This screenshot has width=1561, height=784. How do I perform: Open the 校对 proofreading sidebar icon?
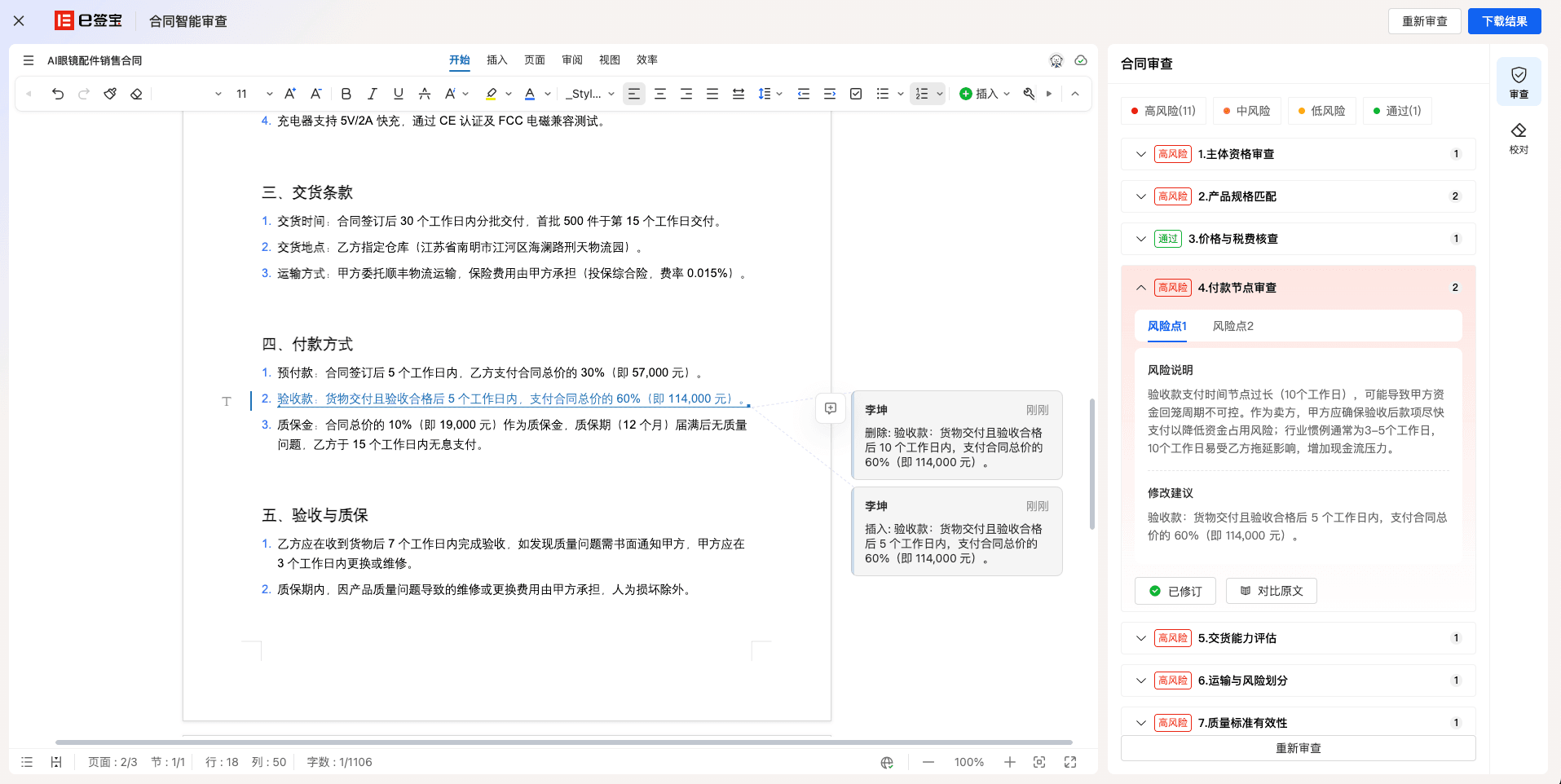pyautogui.click(x=1519, y=138)
